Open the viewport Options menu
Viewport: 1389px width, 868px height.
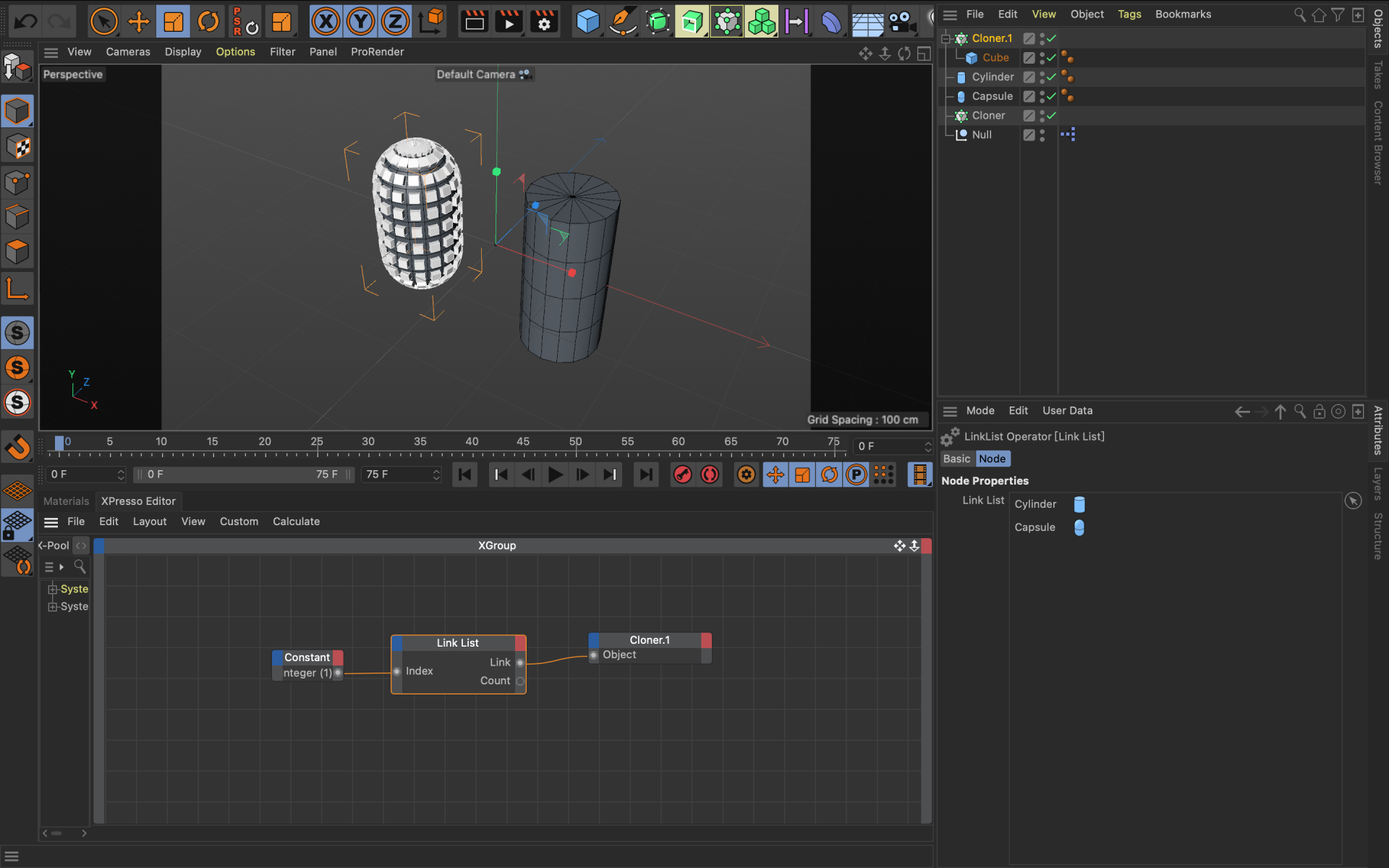click(x=235, y=52)
